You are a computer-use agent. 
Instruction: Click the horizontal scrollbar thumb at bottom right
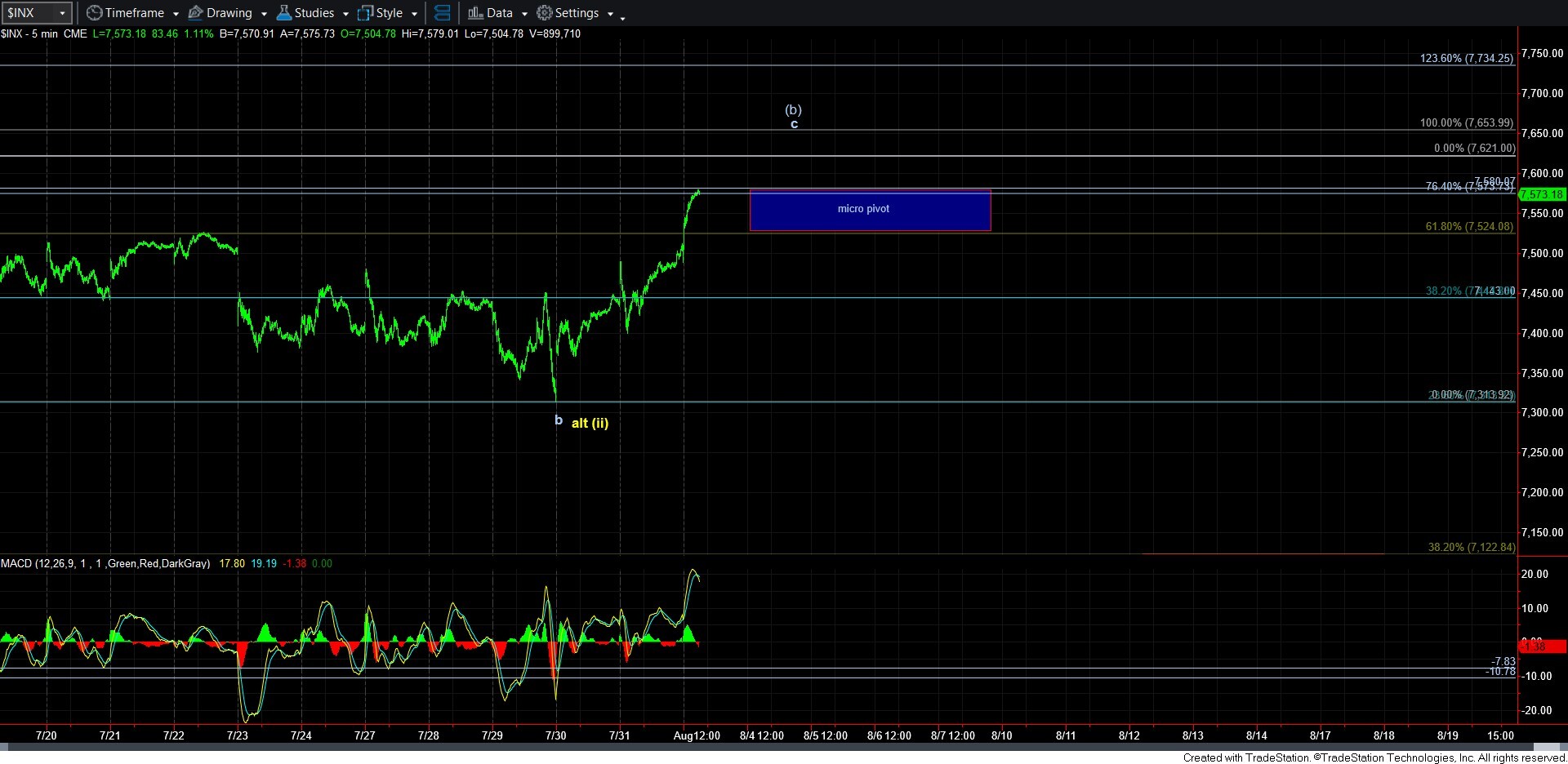pos(1548,747)
